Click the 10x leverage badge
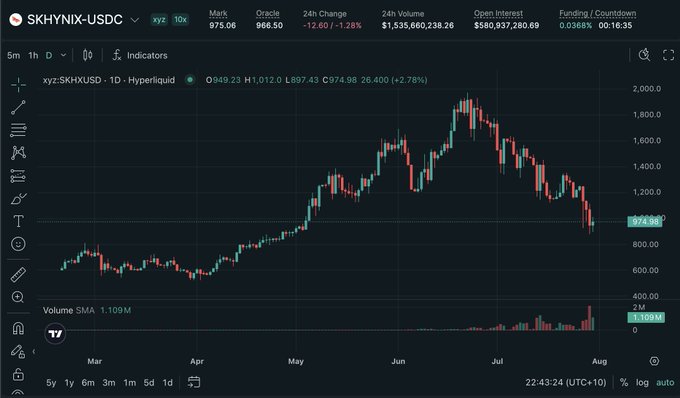The width and height of the screenshot is (680, 398). coord(180,20)
